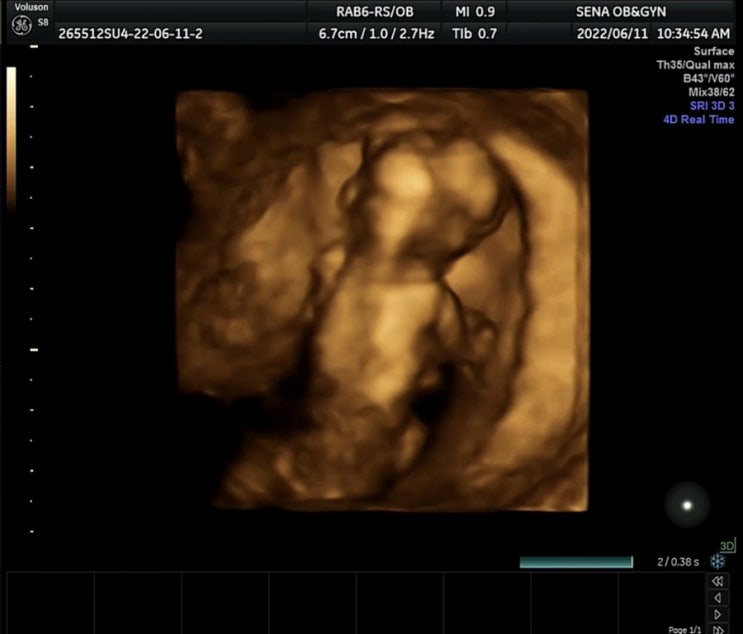This screenshot has width=743, height=634.
Task: Click the light source position sphere
Action: click(x=687, y=505)
